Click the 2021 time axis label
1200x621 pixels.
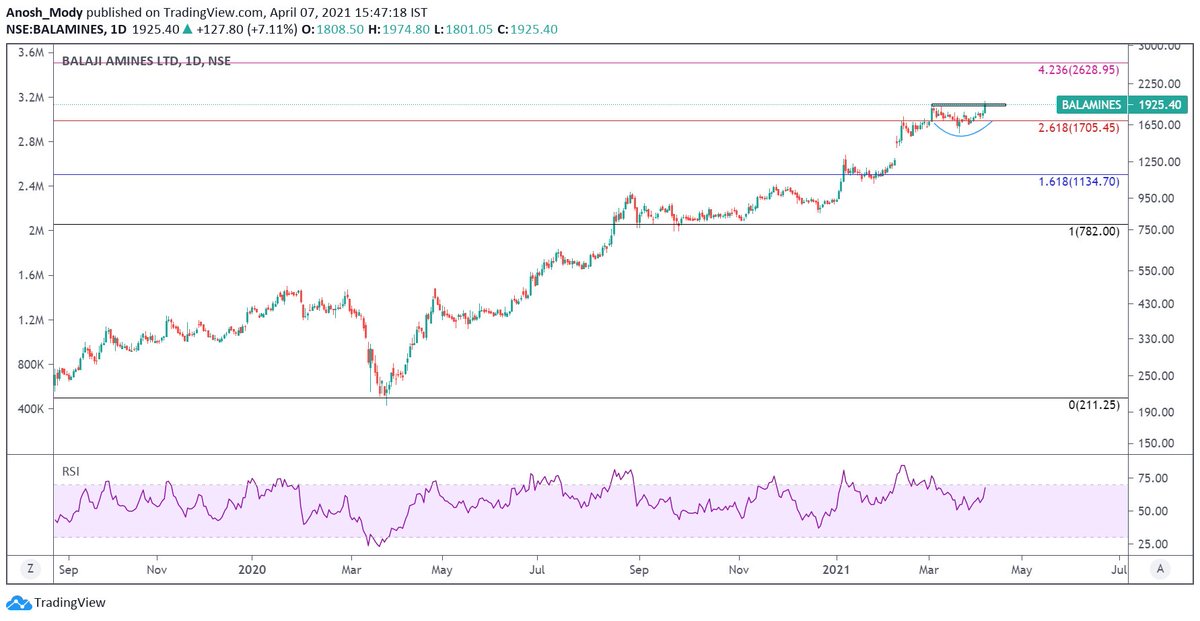click(x=836, y=568)
